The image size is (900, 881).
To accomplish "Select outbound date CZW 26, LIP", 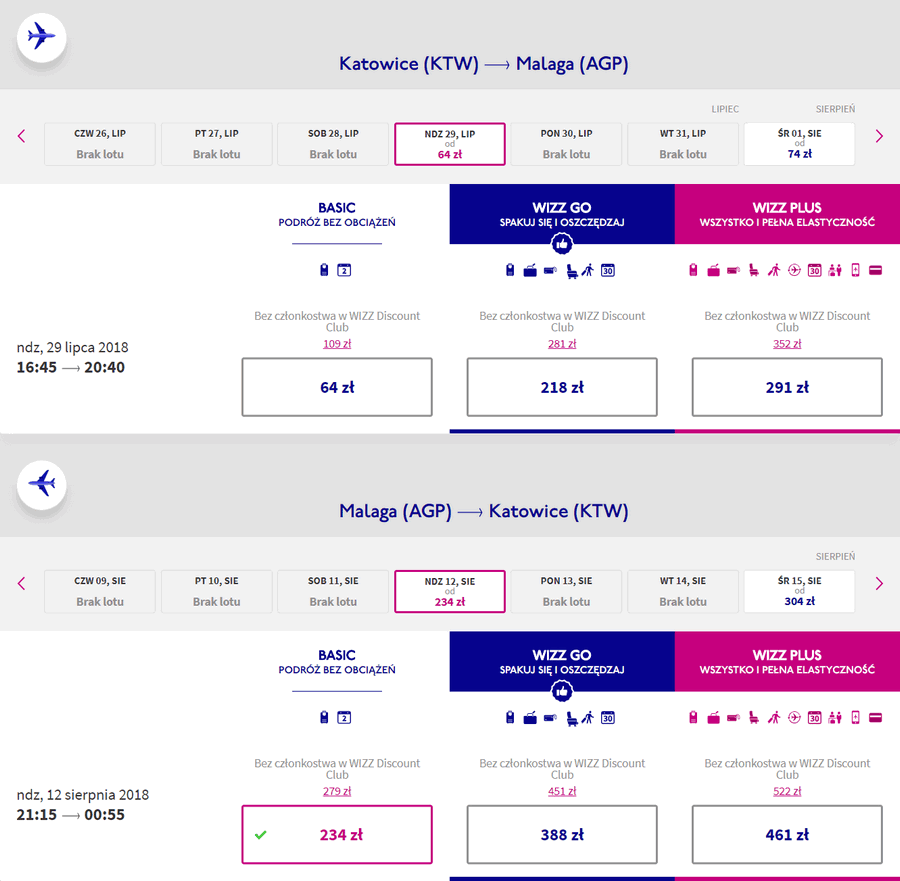I will coord(100,144).
